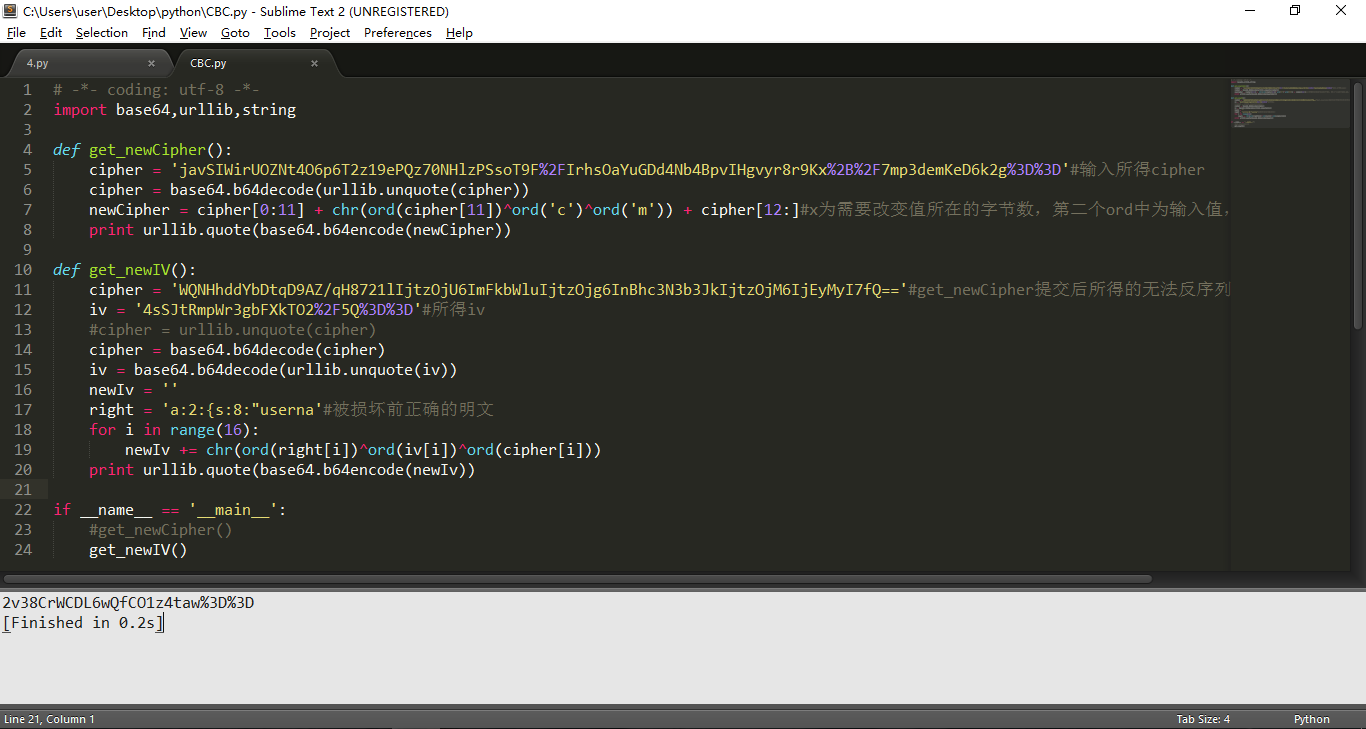
Task: Click the commented #cipher = urllib.unquote line
Action: (232, 330)
